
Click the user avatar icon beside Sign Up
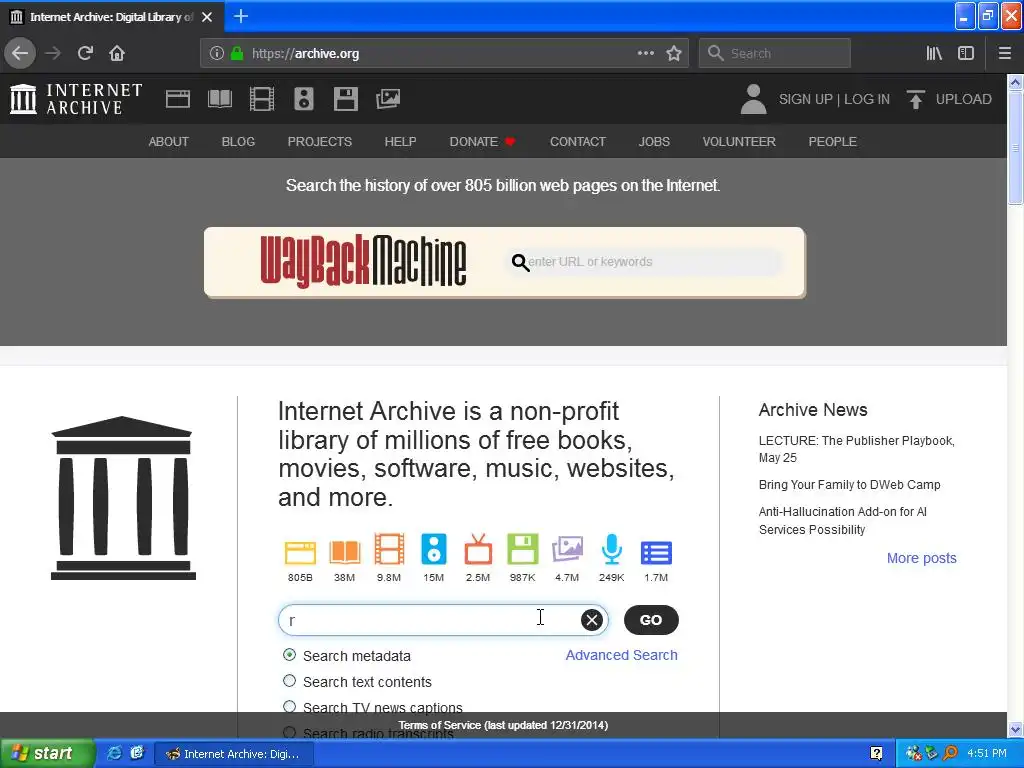tap(753, 99)
